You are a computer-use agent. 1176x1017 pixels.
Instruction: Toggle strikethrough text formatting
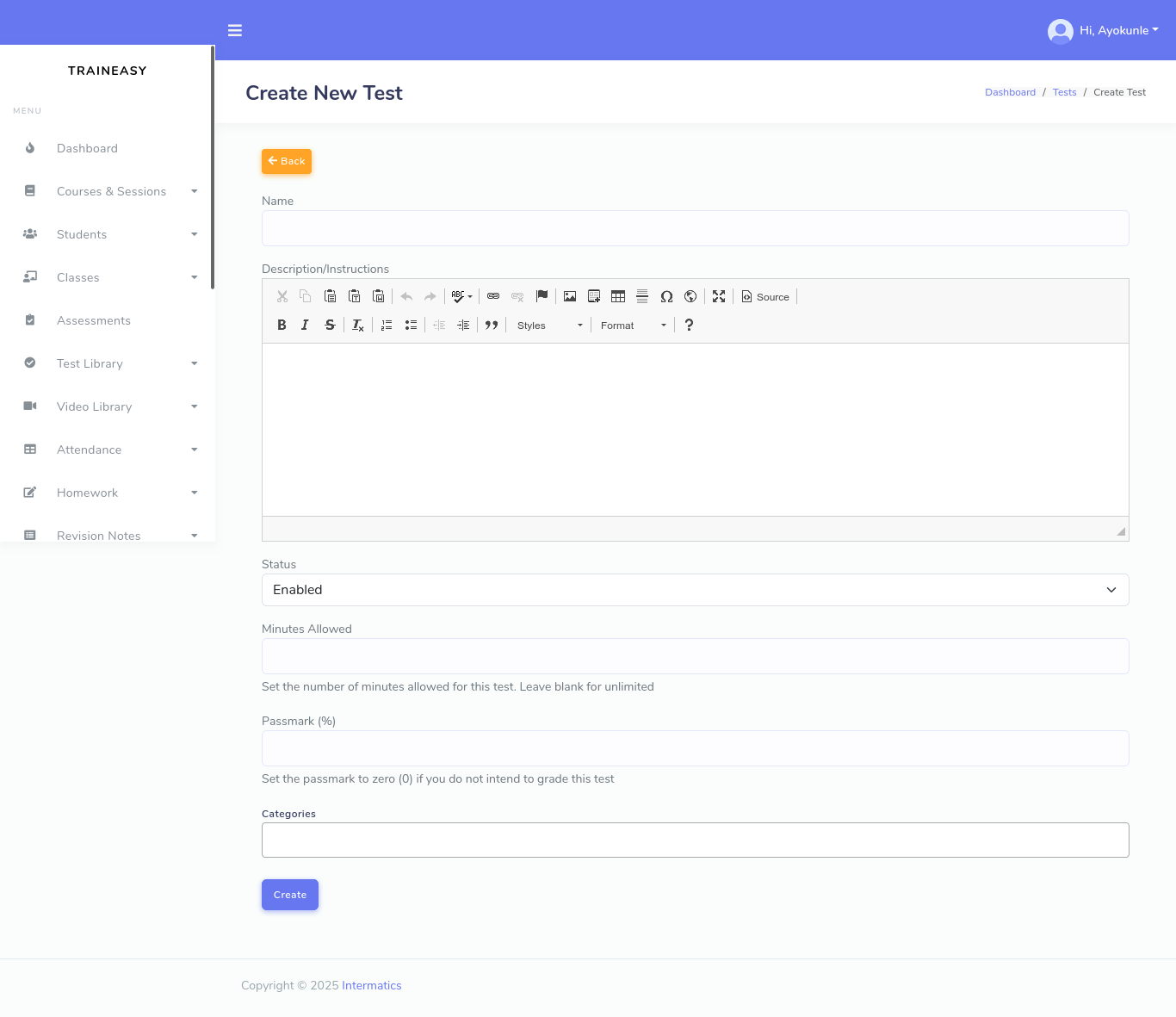[330, 326]
